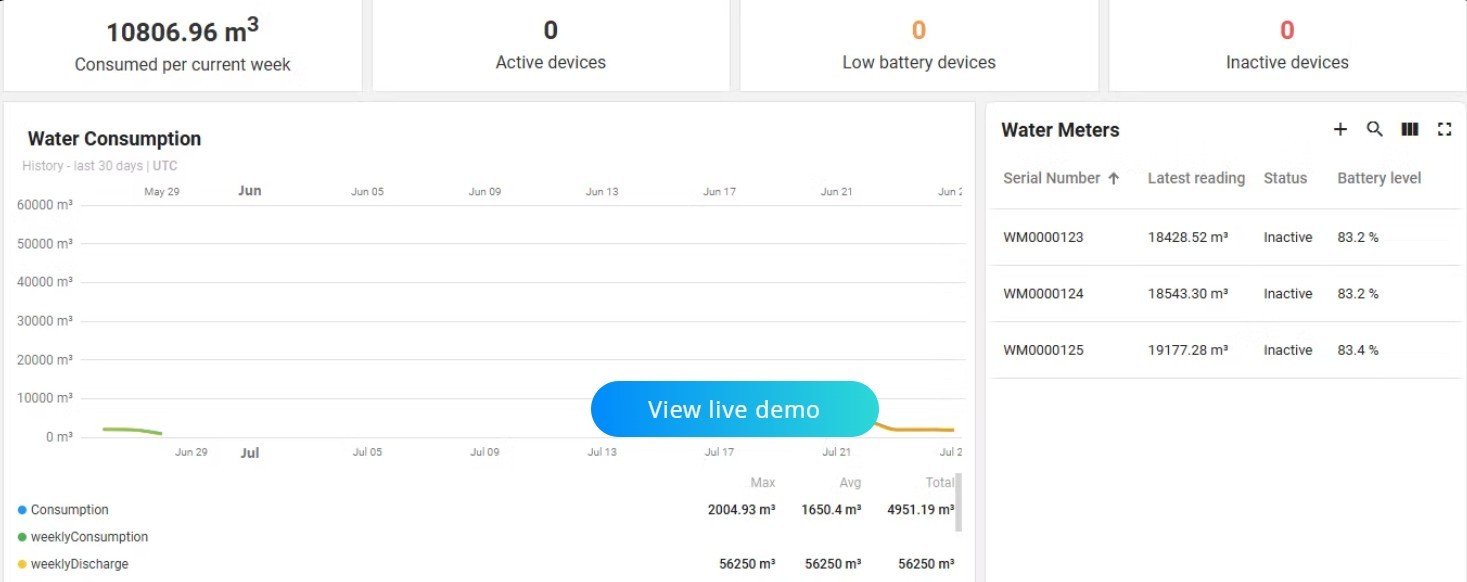Click the plus icon to add a water meter
1467x582 pixels.
[1340, 129]
